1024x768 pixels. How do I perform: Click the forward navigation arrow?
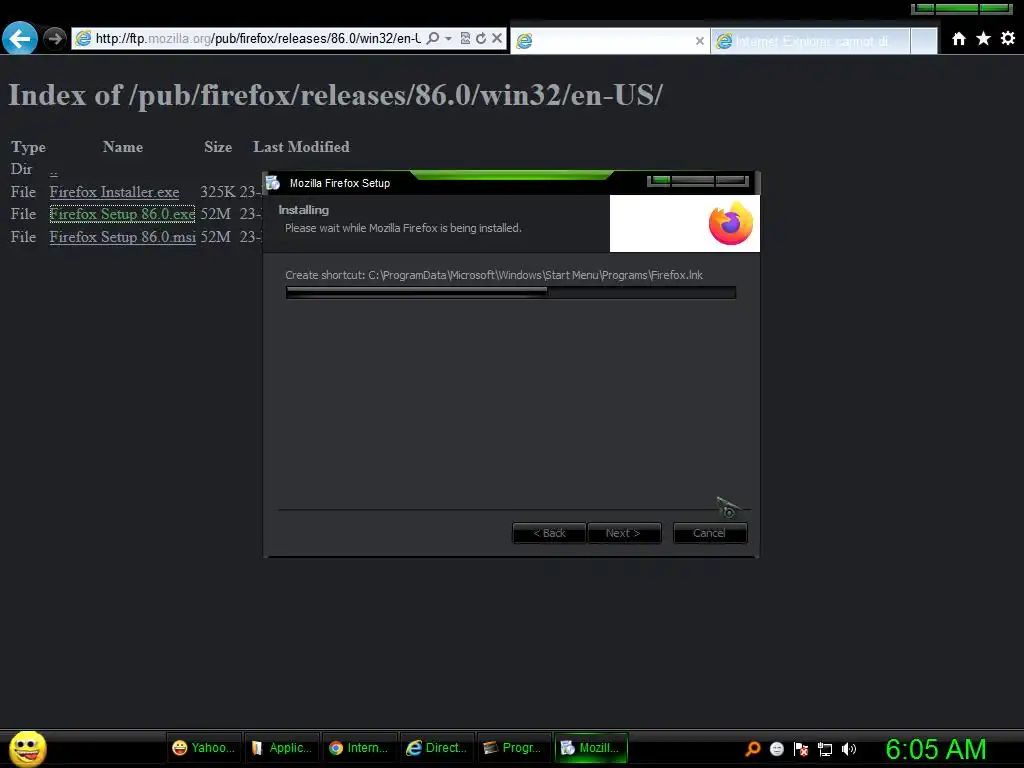pyautogui.click(x=55, y=39)
